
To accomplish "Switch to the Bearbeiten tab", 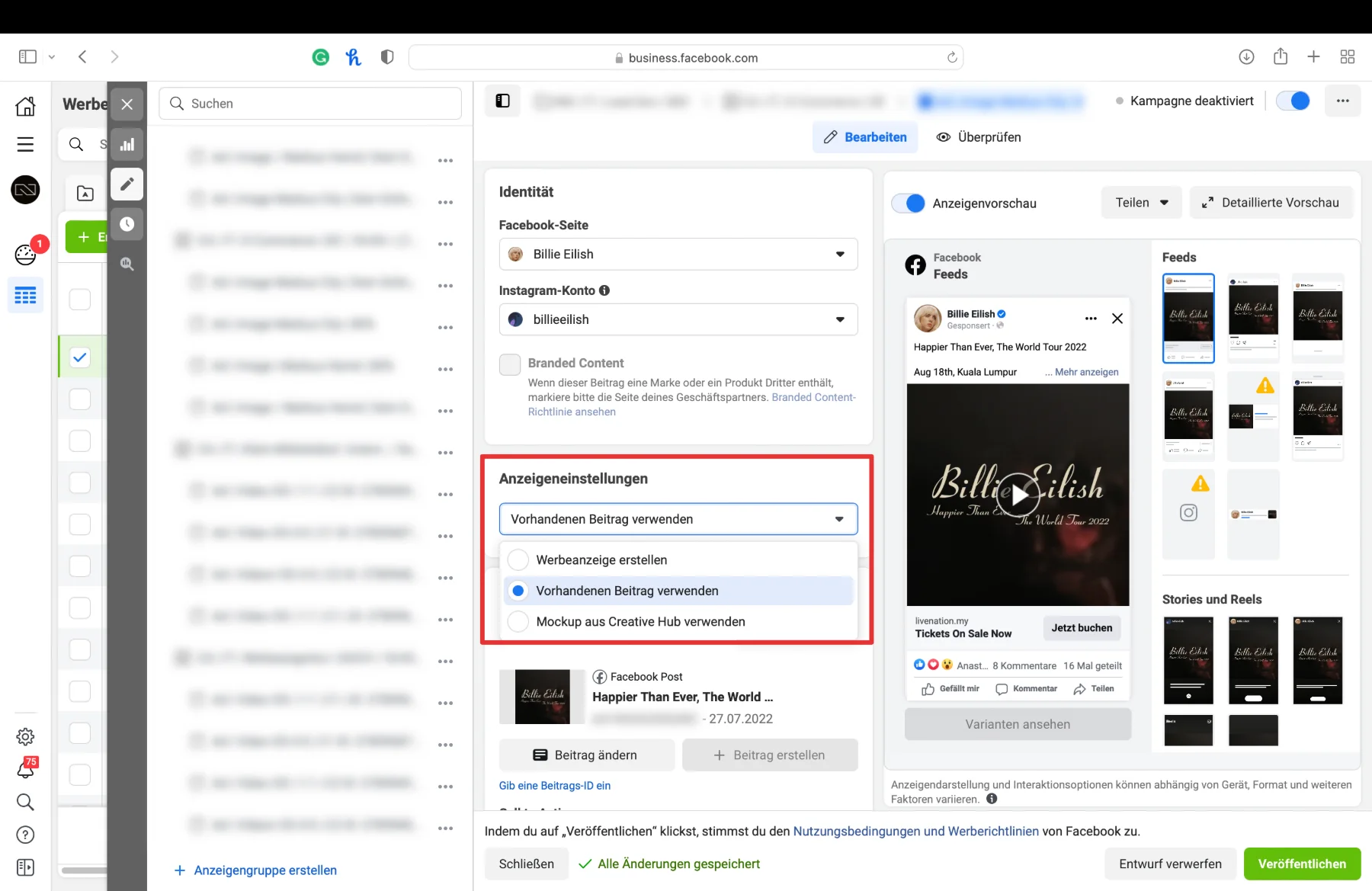I will pyautogui.click(x=865, y=137).
